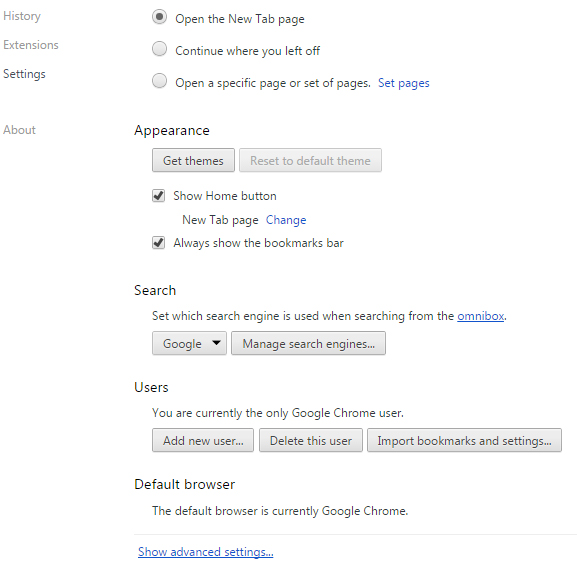Image resolution: width=577 pixels, height=566 pixels.
Task: Select 'Open the New Tab page' radio option
Action: point(159,17)
